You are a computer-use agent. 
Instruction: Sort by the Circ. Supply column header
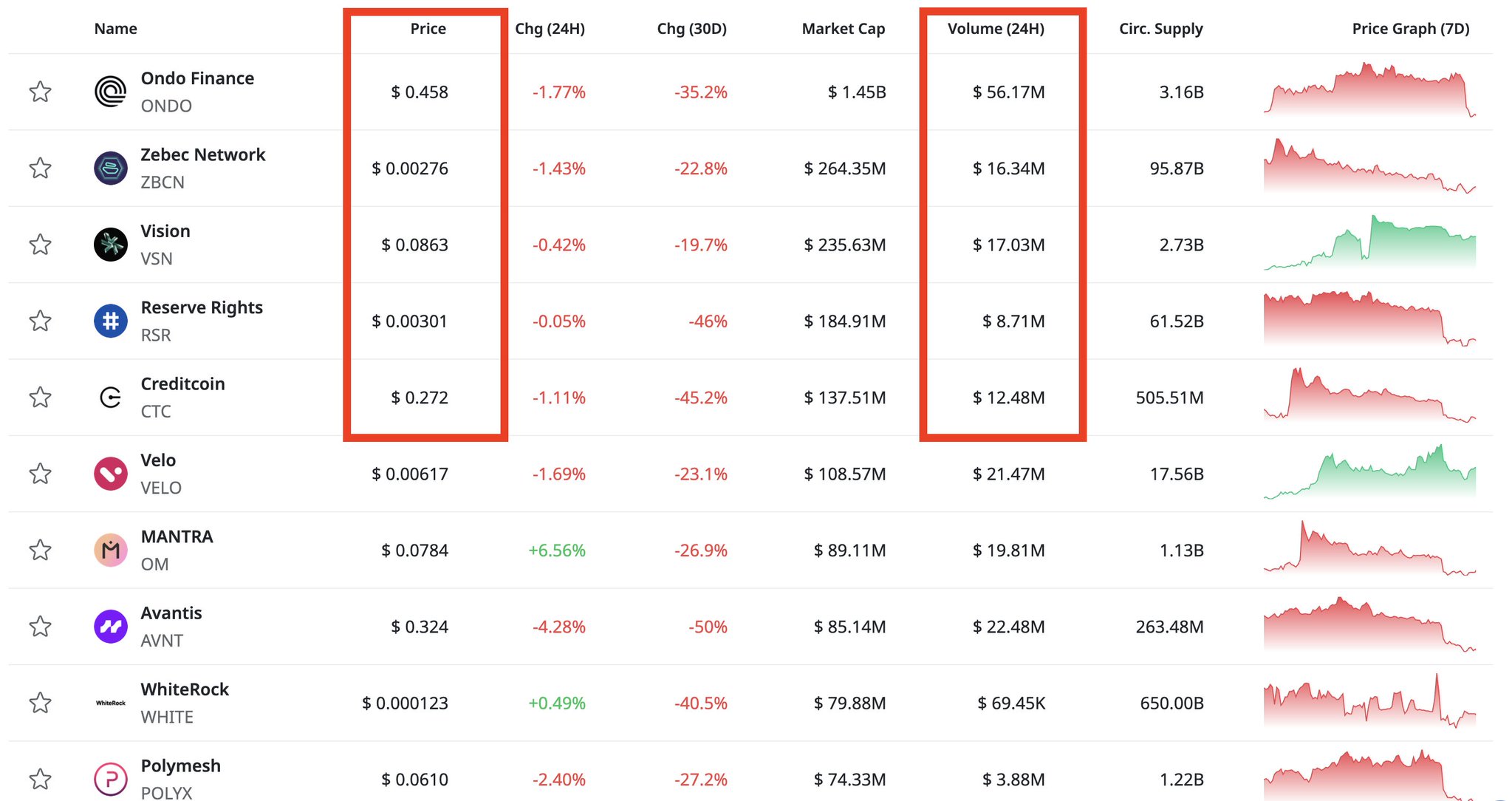(x=1160, y=29)
